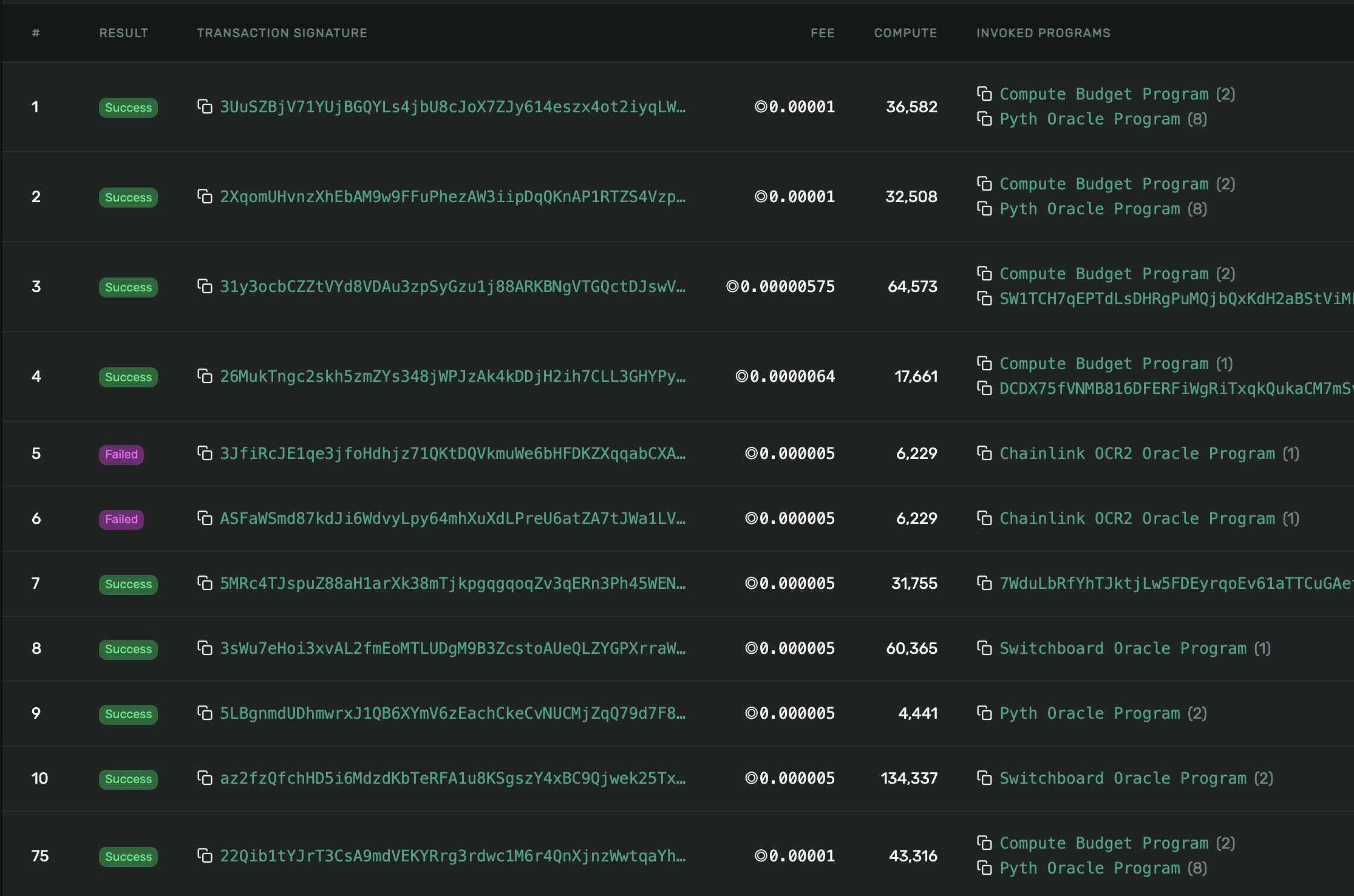Copy the Compute Budget Program address in row 75
This screenshot has width=1354, height=896.
(x=984, y=843)
